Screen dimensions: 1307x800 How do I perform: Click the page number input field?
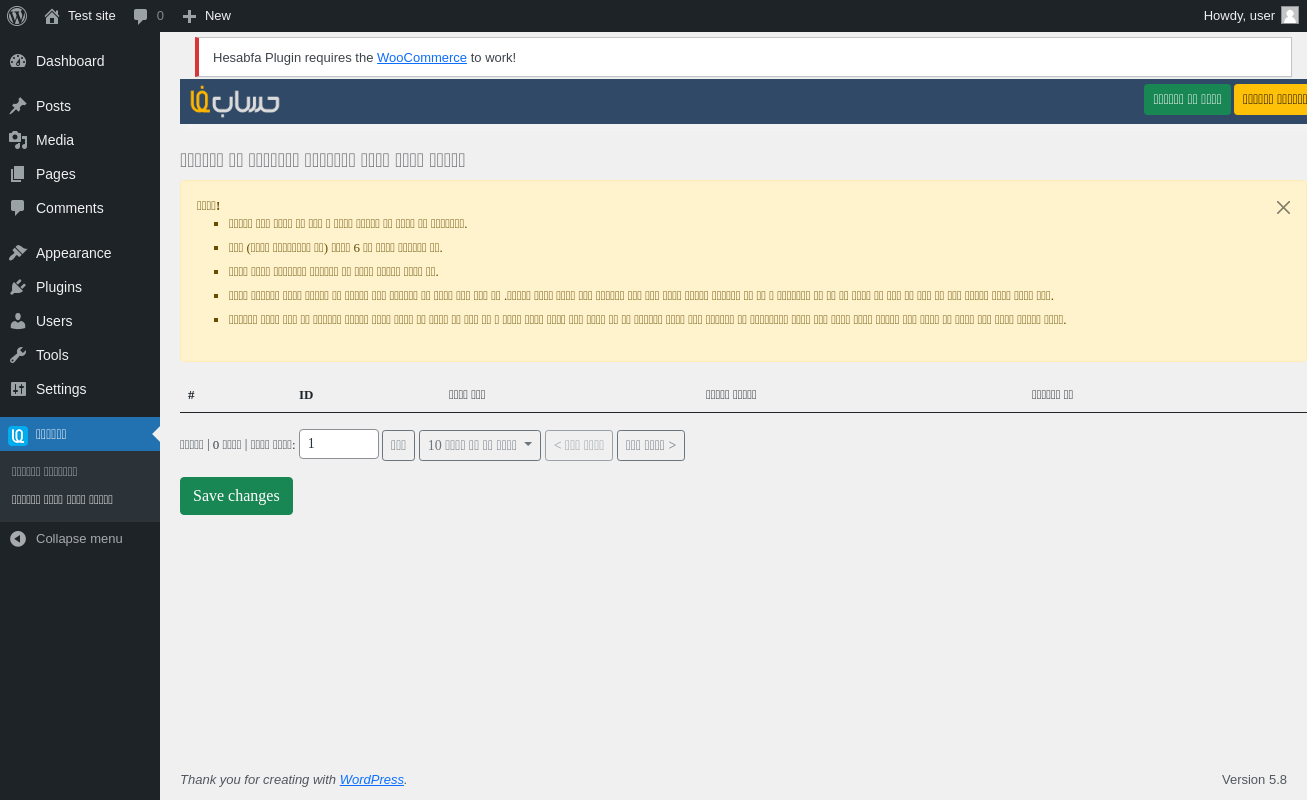click(x=339, y=444)
